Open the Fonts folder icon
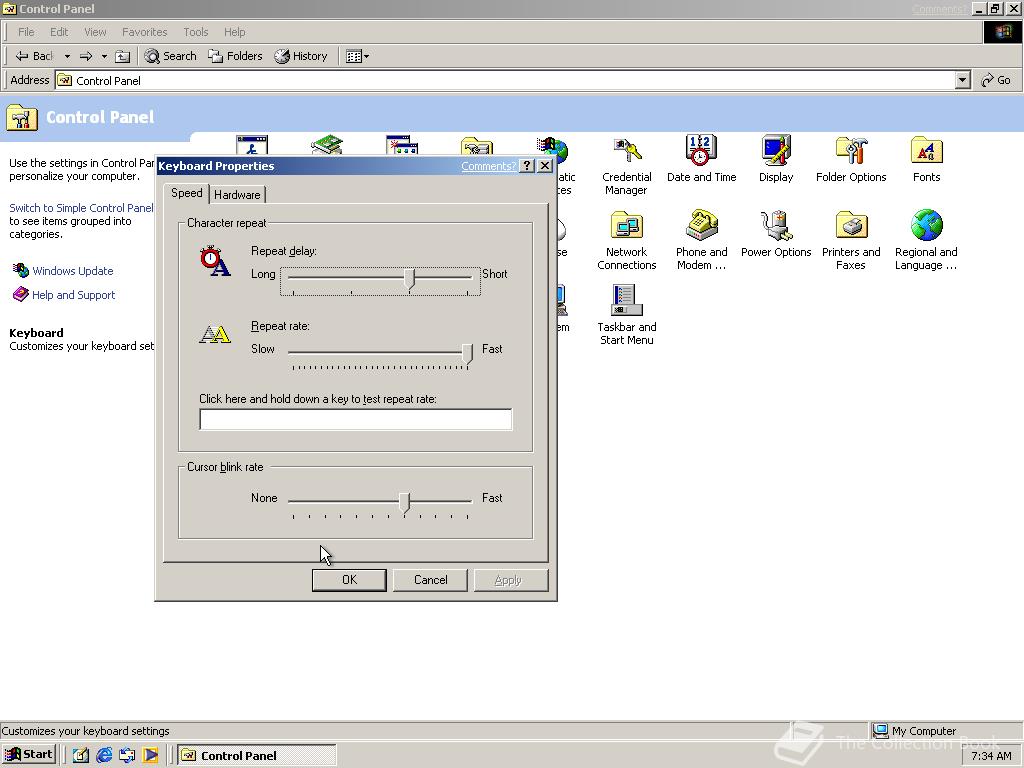This screenshot has width=1024, height=768. (x=926, y=159)
